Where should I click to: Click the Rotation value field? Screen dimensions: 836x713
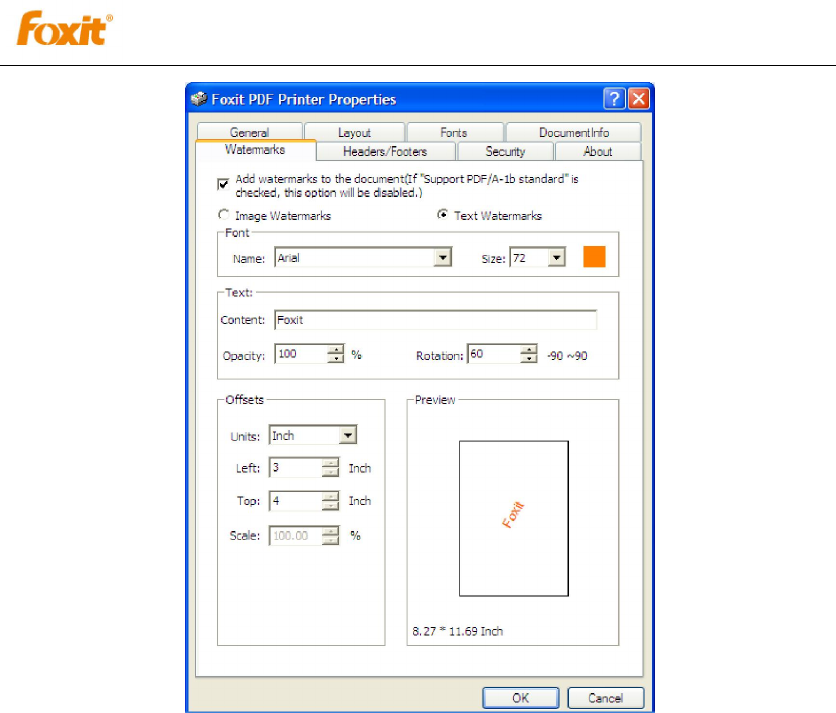point(494,354)
